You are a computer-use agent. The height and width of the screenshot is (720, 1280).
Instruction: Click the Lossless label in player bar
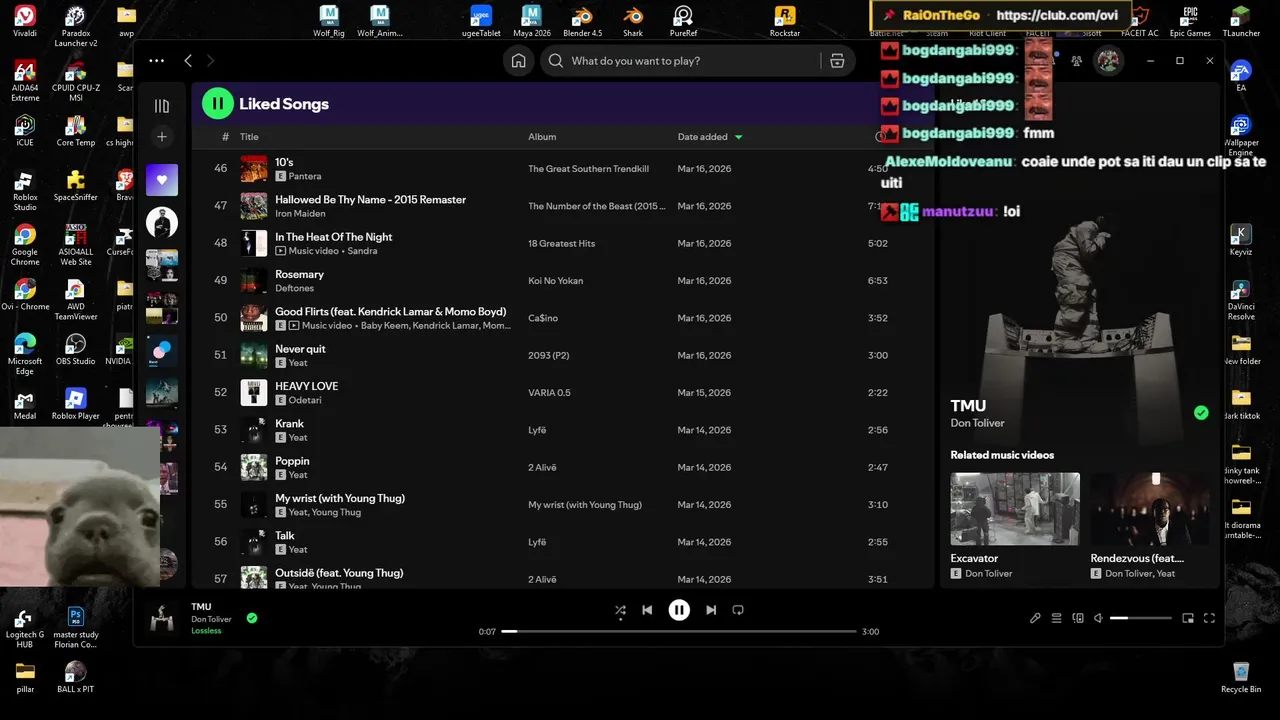click(206, 631)
